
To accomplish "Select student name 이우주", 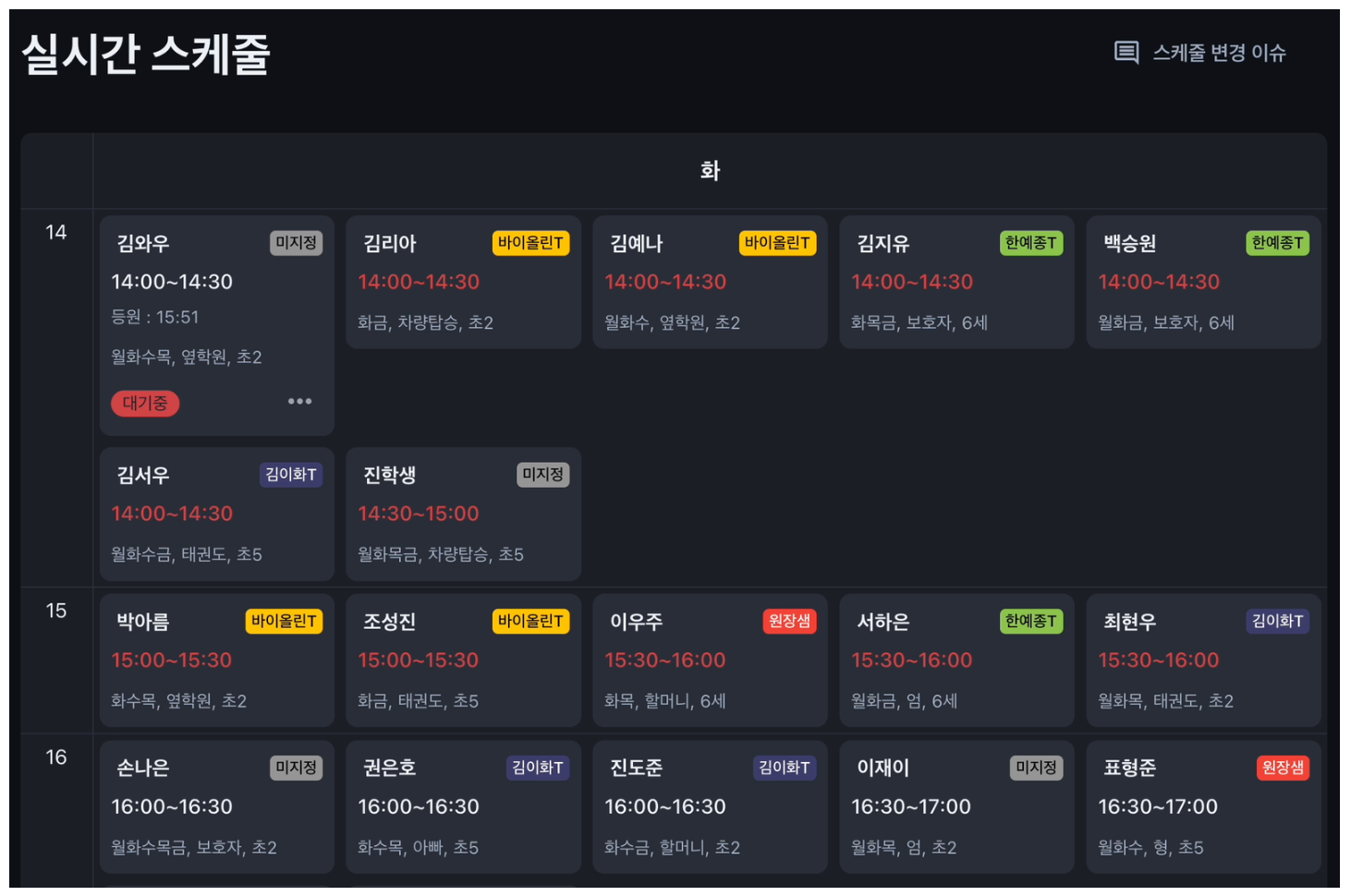I will (x=637, y=623).
